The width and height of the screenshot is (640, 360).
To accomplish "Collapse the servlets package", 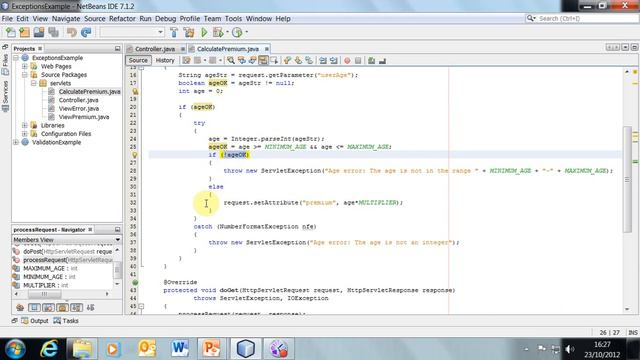I will point(33,83).
